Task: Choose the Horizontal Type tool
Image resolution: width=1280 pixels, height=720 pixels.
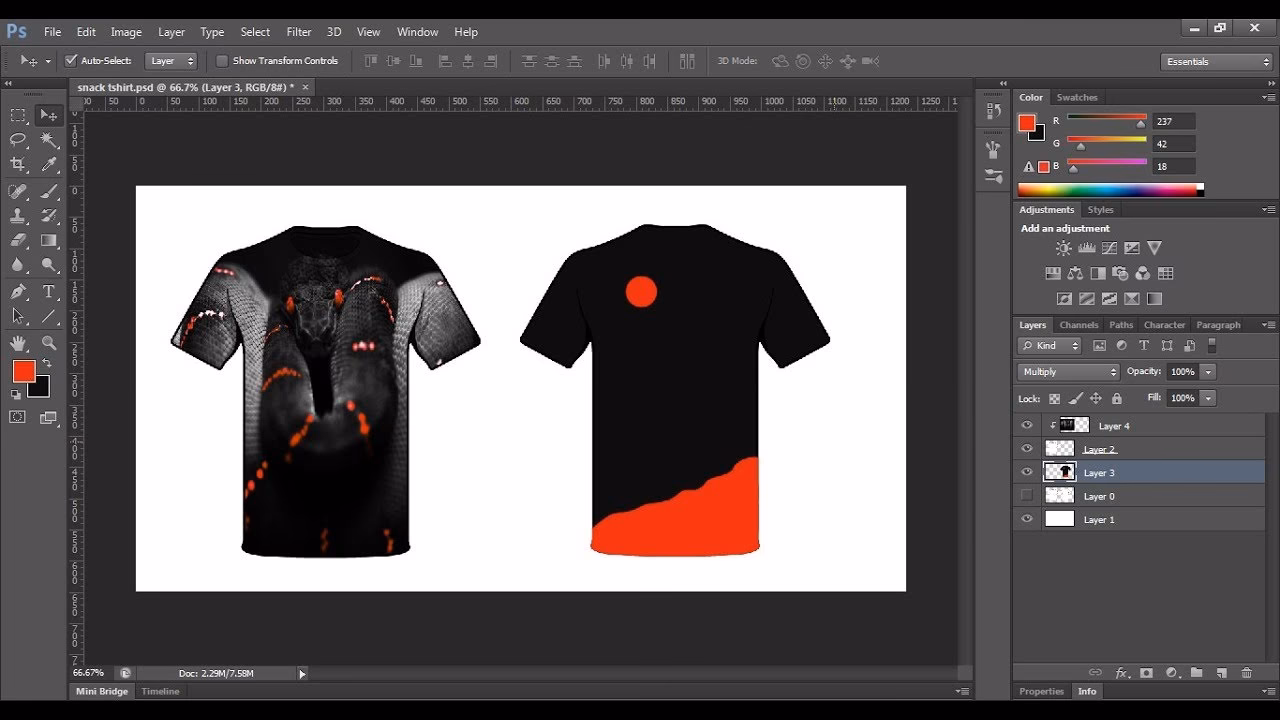Action: click(x=48, y=292)
